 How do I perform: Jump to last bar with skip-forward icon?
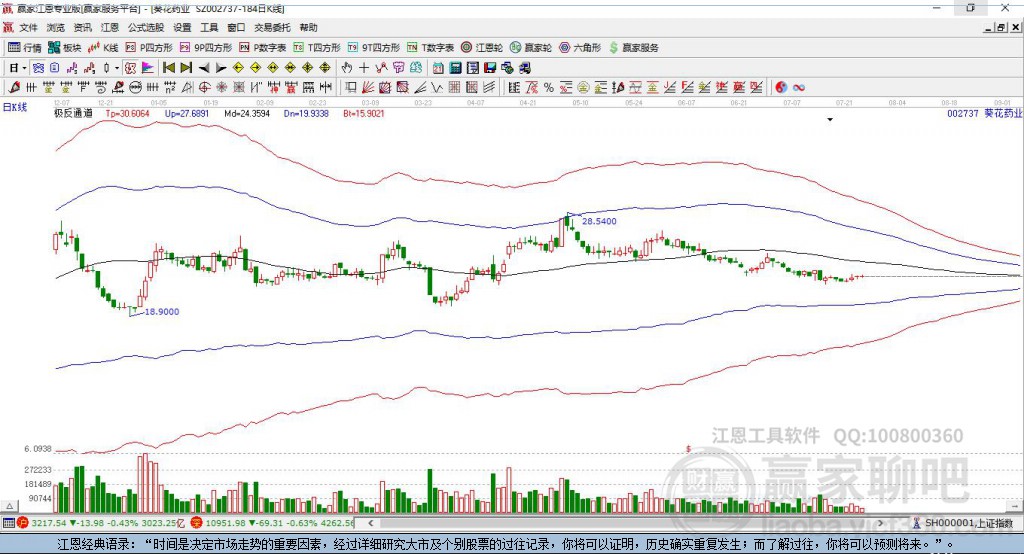tap(186, 68)
